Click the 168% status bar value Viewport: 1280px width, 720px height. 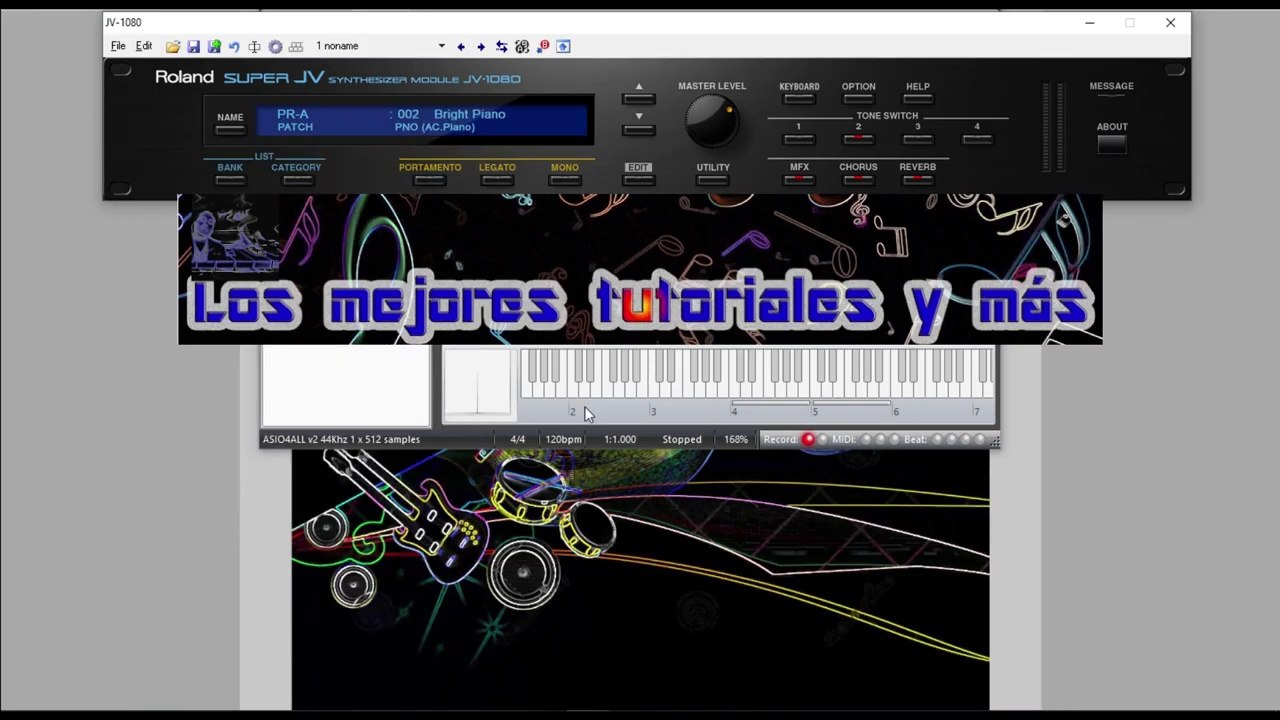point(736,439)
